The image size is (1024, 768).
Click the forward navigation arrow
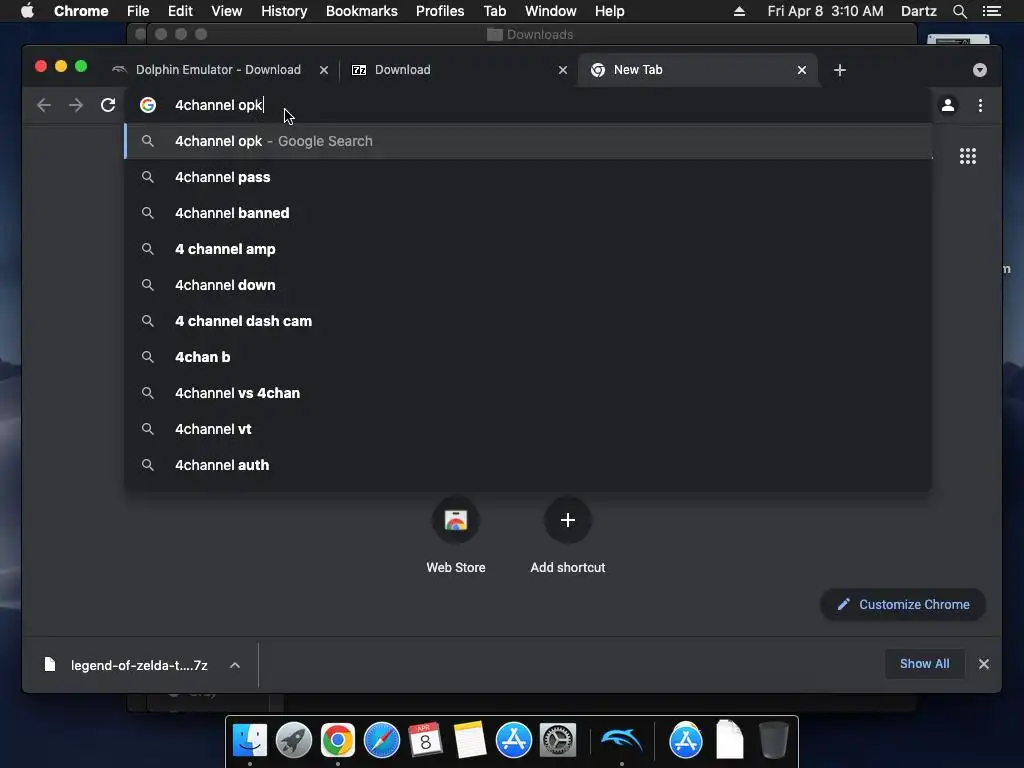76,105
